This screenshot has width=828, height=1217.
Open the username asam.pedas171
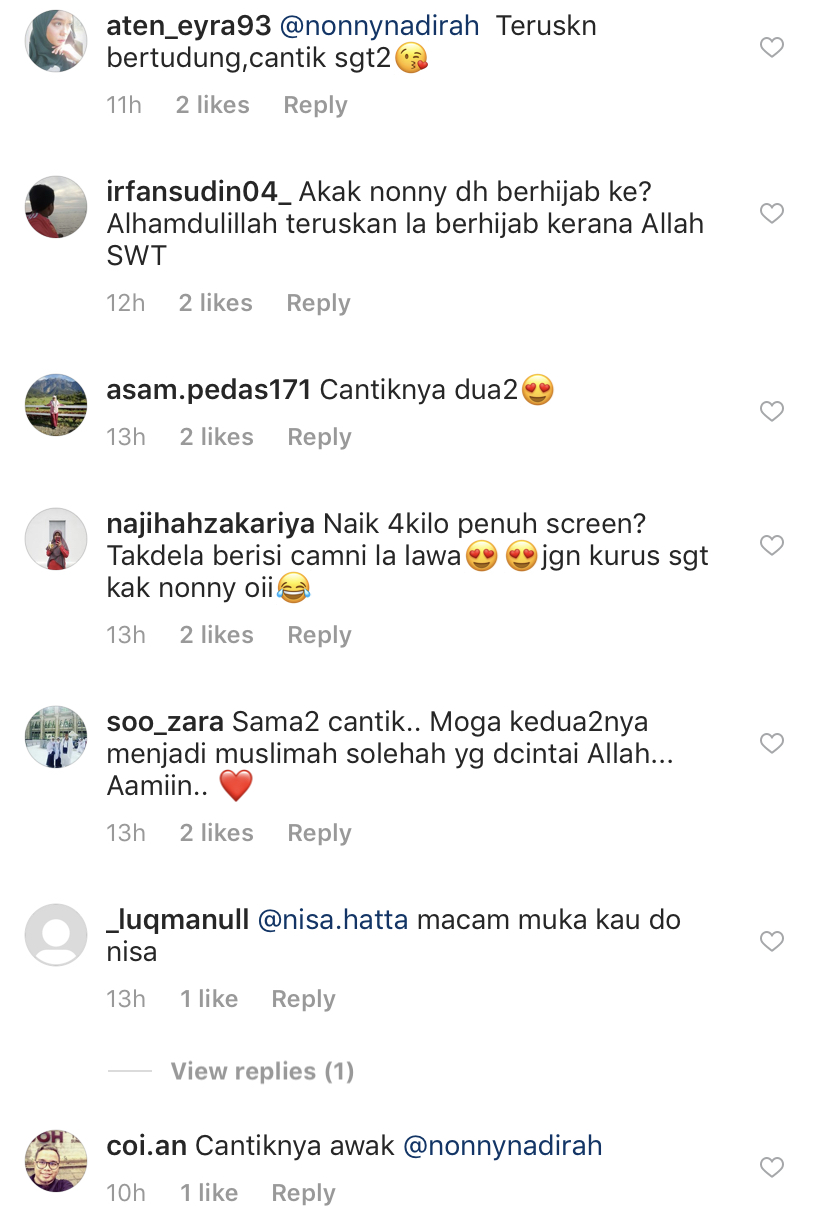[x=209, y=390]
